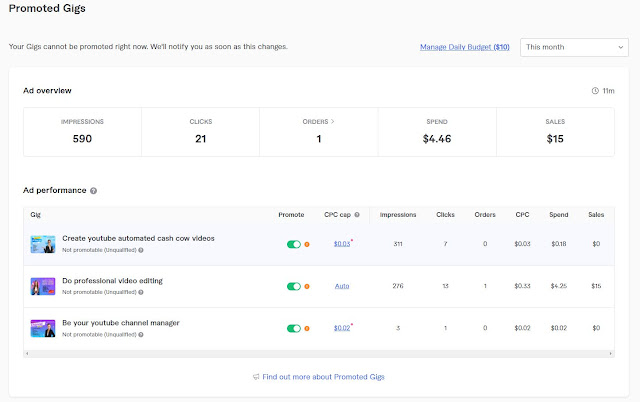The image size is (640, 402).
Task: Open the $0.03 CPC cap setting
Action: point(342,244)
